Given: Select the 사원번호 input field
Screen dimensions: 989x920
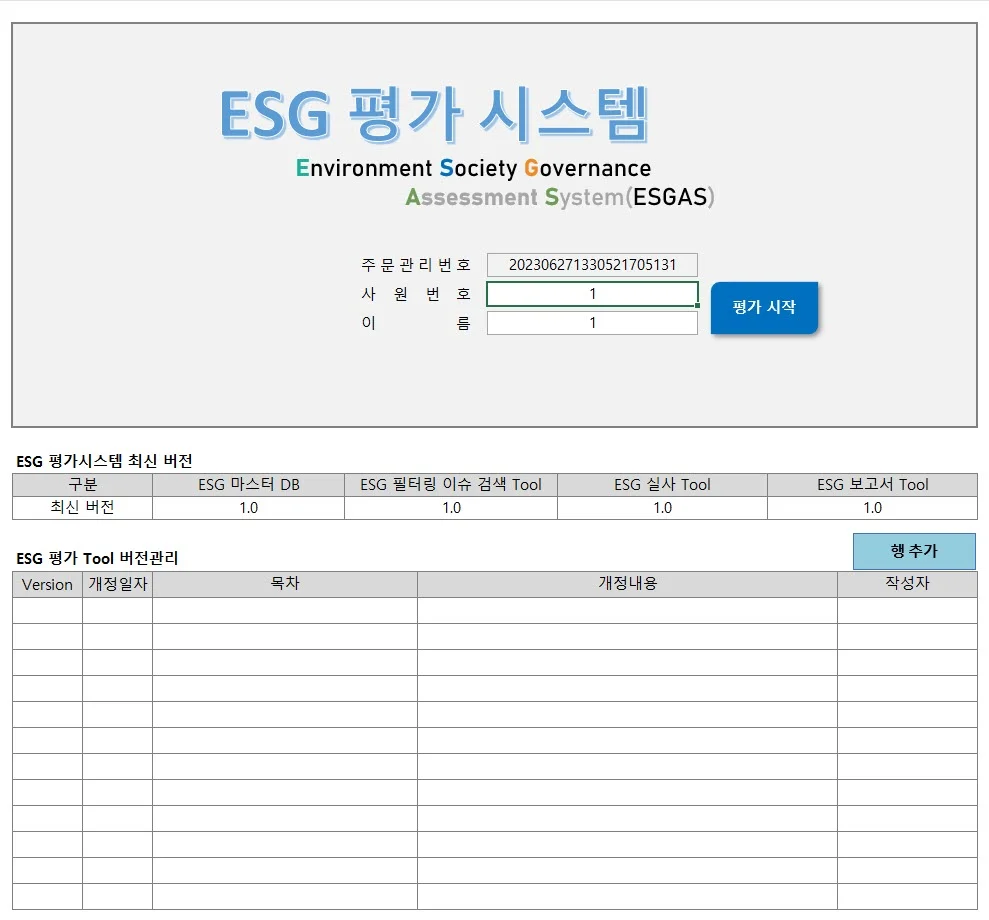Looking at the screenshot, I should (591, 293).
